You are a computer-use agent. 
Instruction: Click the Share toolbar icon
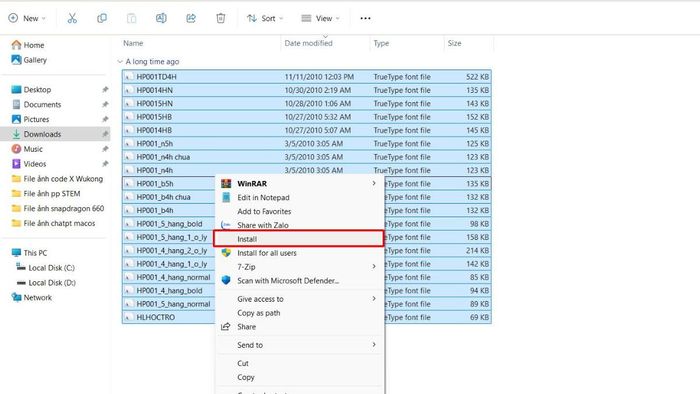[191, 18]
